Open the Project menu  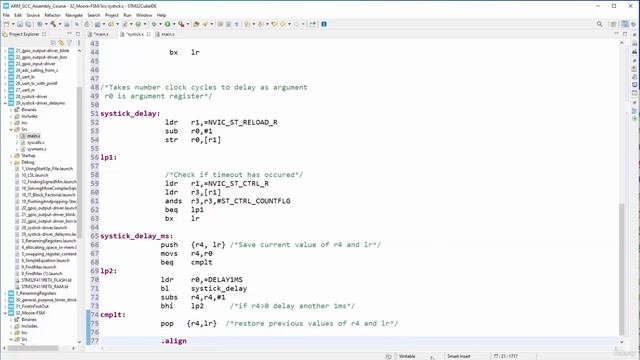coord(111,15)
